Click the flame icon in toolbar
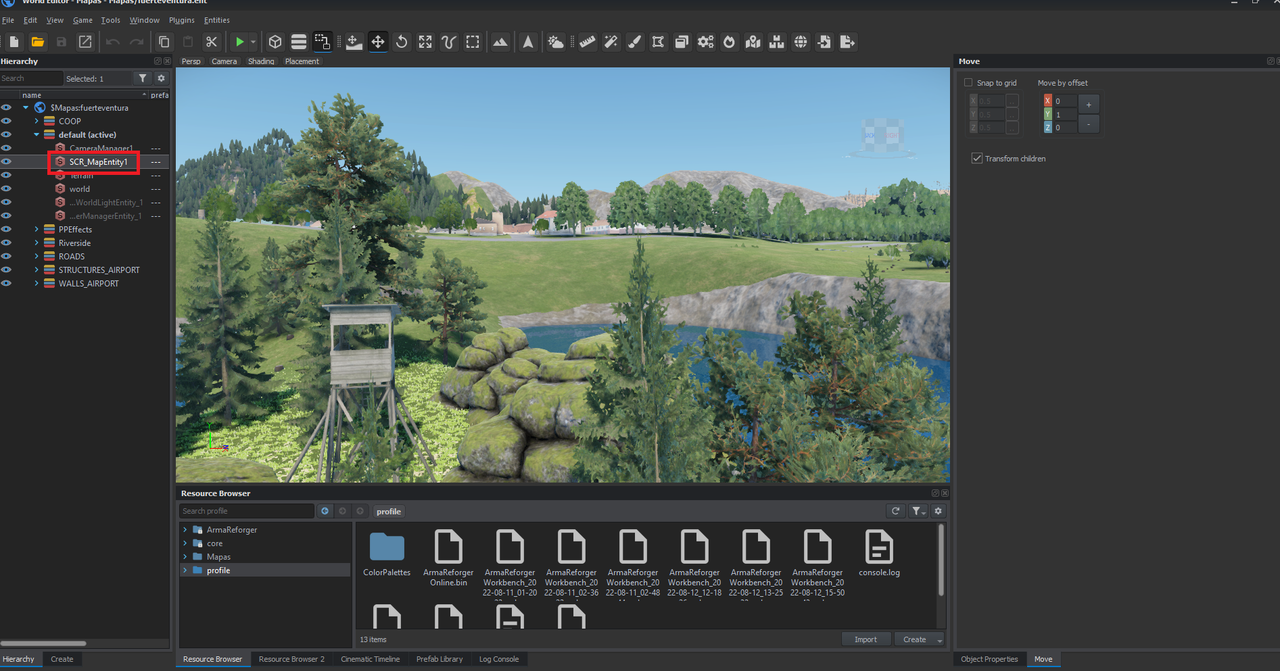This screenshot has width=1280, height=671. (729, 42)
